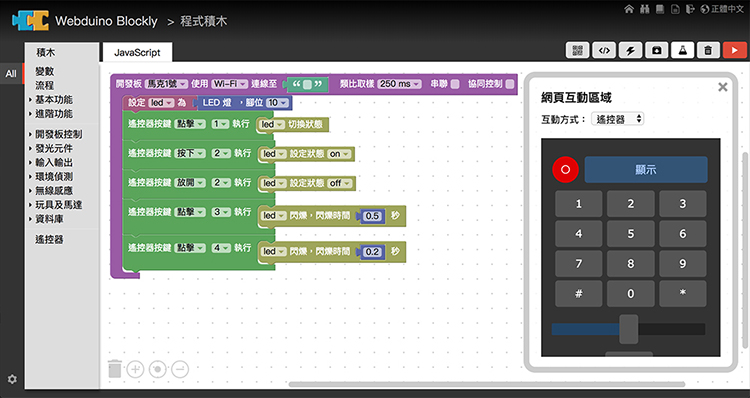This screenshot has width=750, height=398.
Task: Expand the 無線感應 category
Action: click(54, 190)
